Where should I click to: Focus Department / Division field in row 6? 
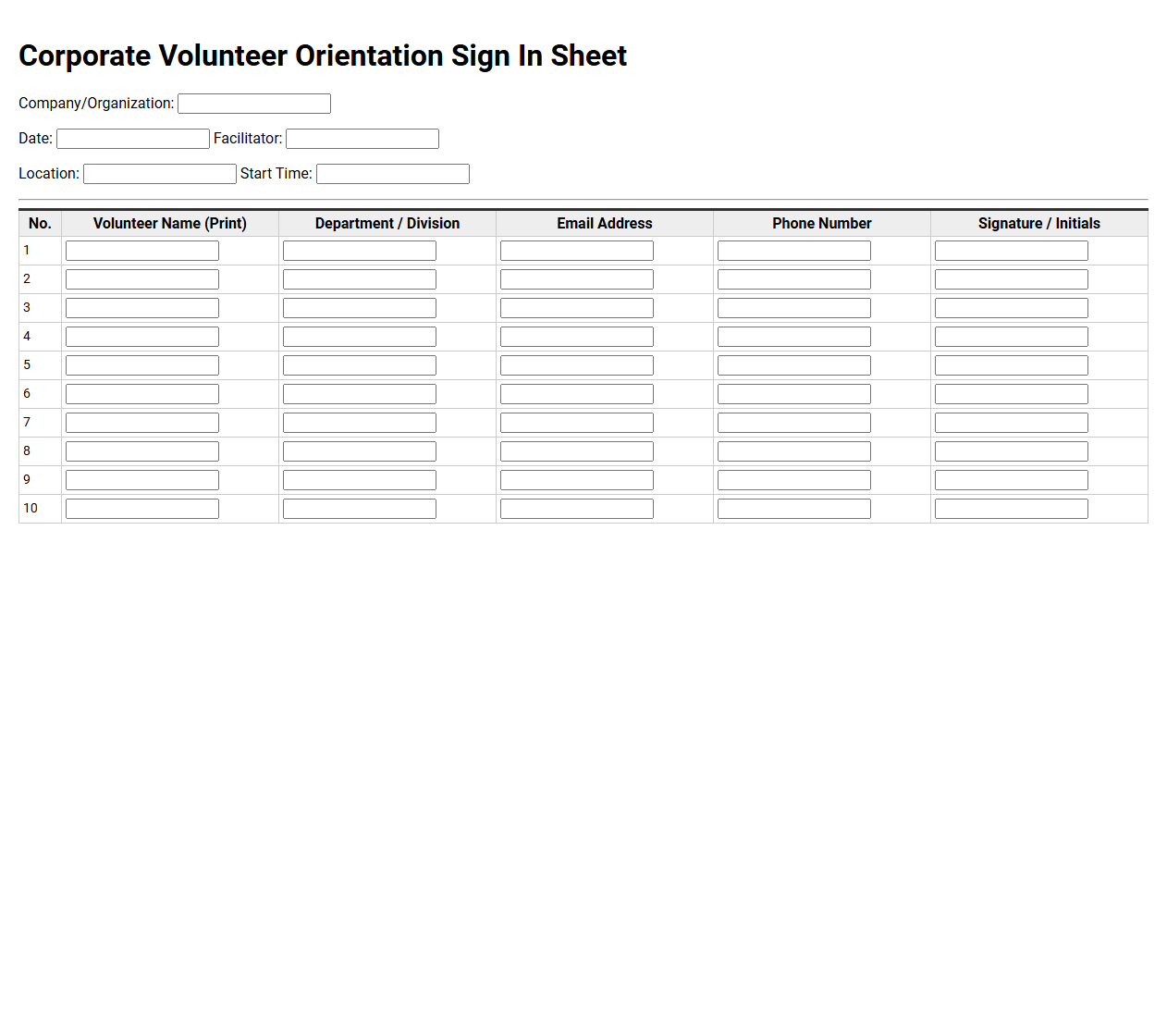pyautogui.click(x=360, y=394)
